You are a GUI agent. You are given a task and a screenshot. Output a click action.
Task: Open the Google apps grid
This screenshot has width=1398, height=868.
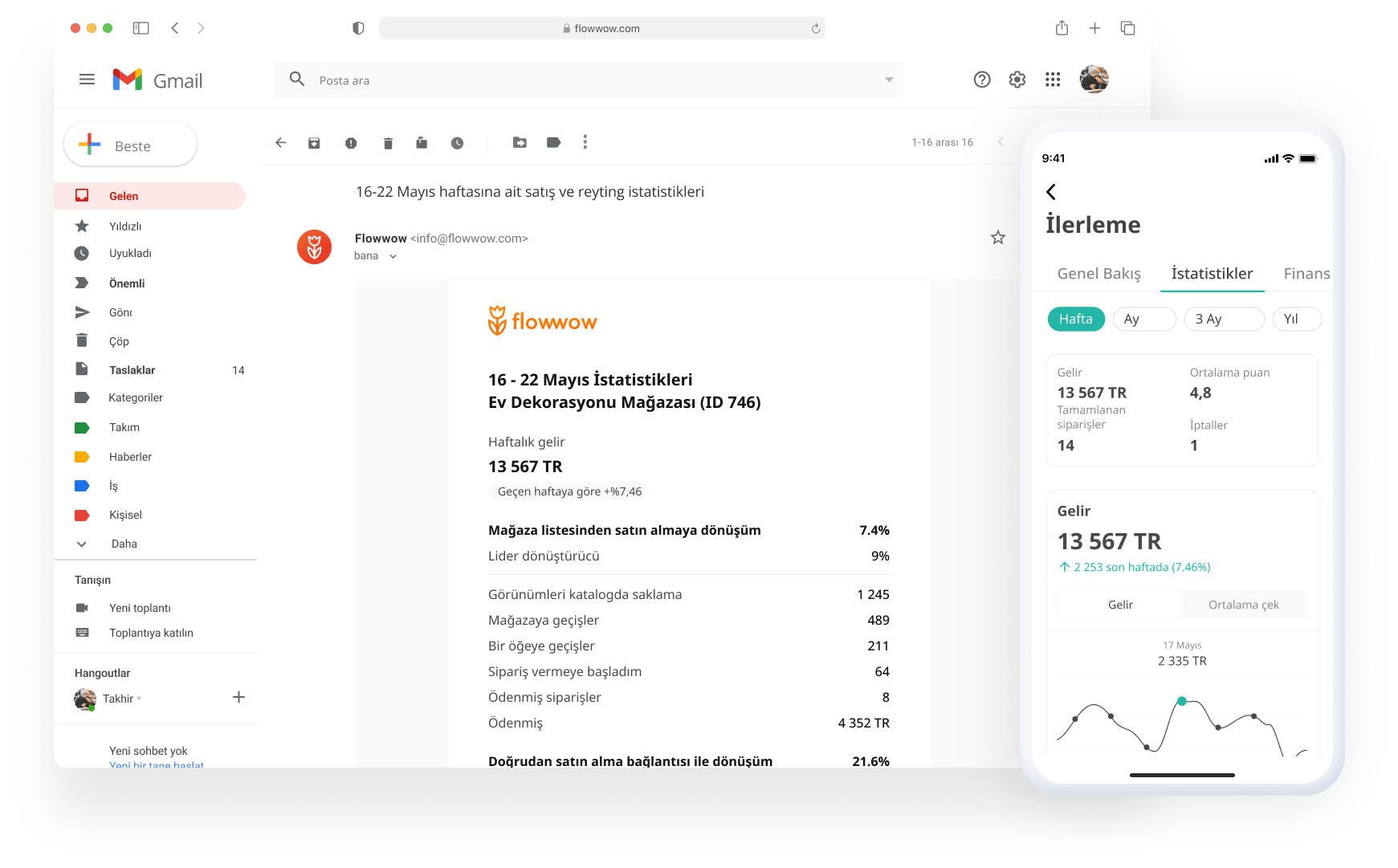[1053, 79]
